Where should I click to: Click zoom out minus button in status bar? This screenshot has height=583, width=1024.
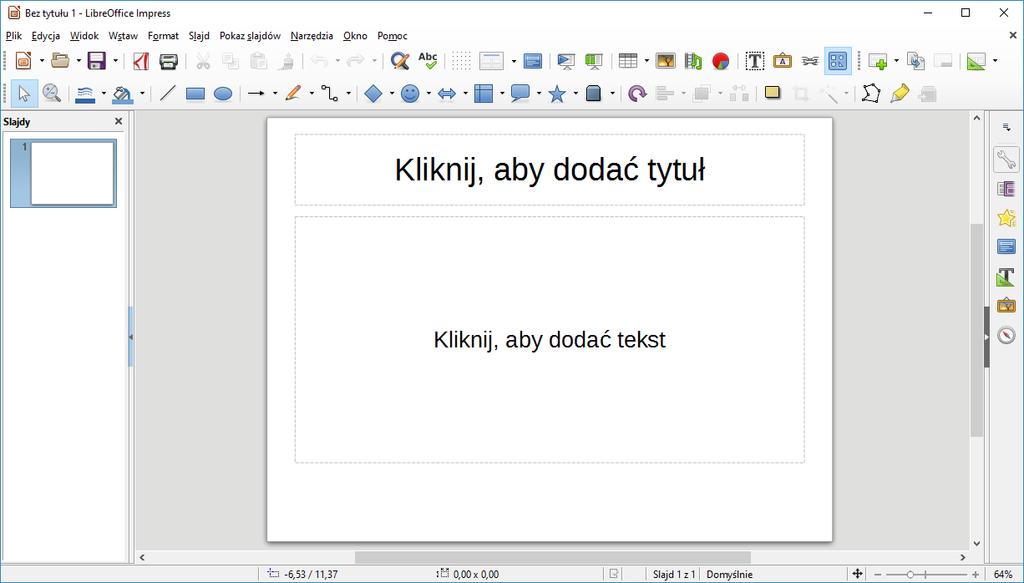pyautogui.click(x=878, y=575)
